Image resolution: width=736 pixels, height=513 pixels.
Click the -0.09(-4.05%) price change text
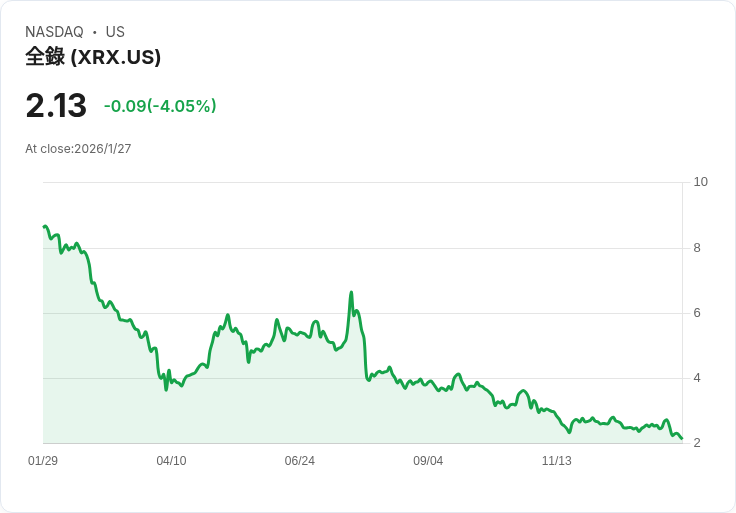[x=160, y=106]
